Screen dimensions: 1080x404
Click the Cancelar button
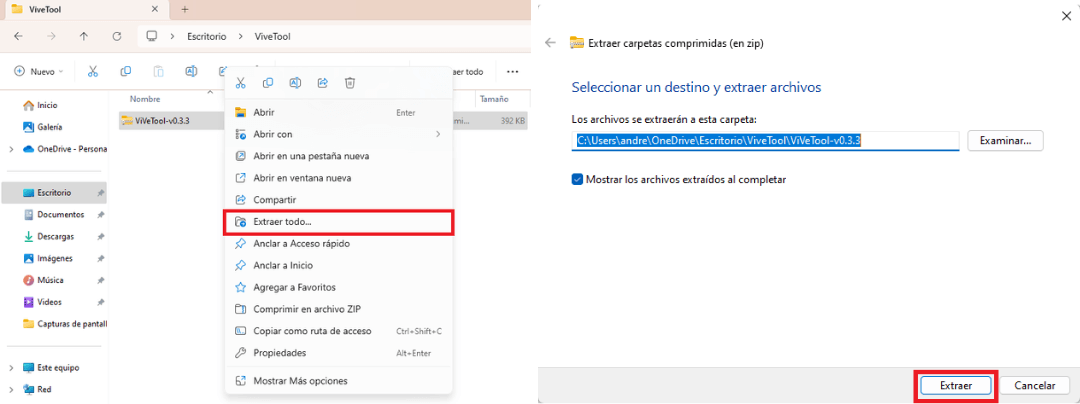click(x=1035, y=386)
